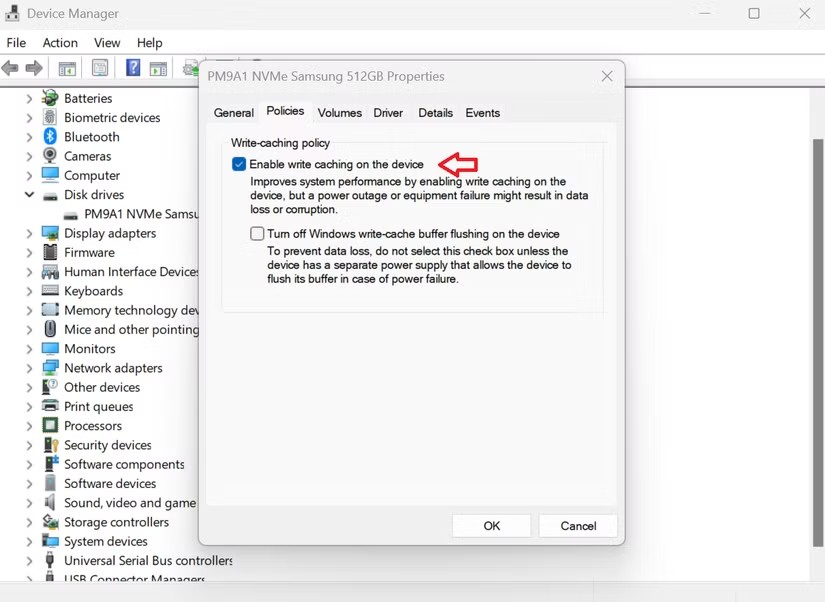Click the Back arrow in the toolbar
This screenshot has width=825, height=602.
pos(11,68)
